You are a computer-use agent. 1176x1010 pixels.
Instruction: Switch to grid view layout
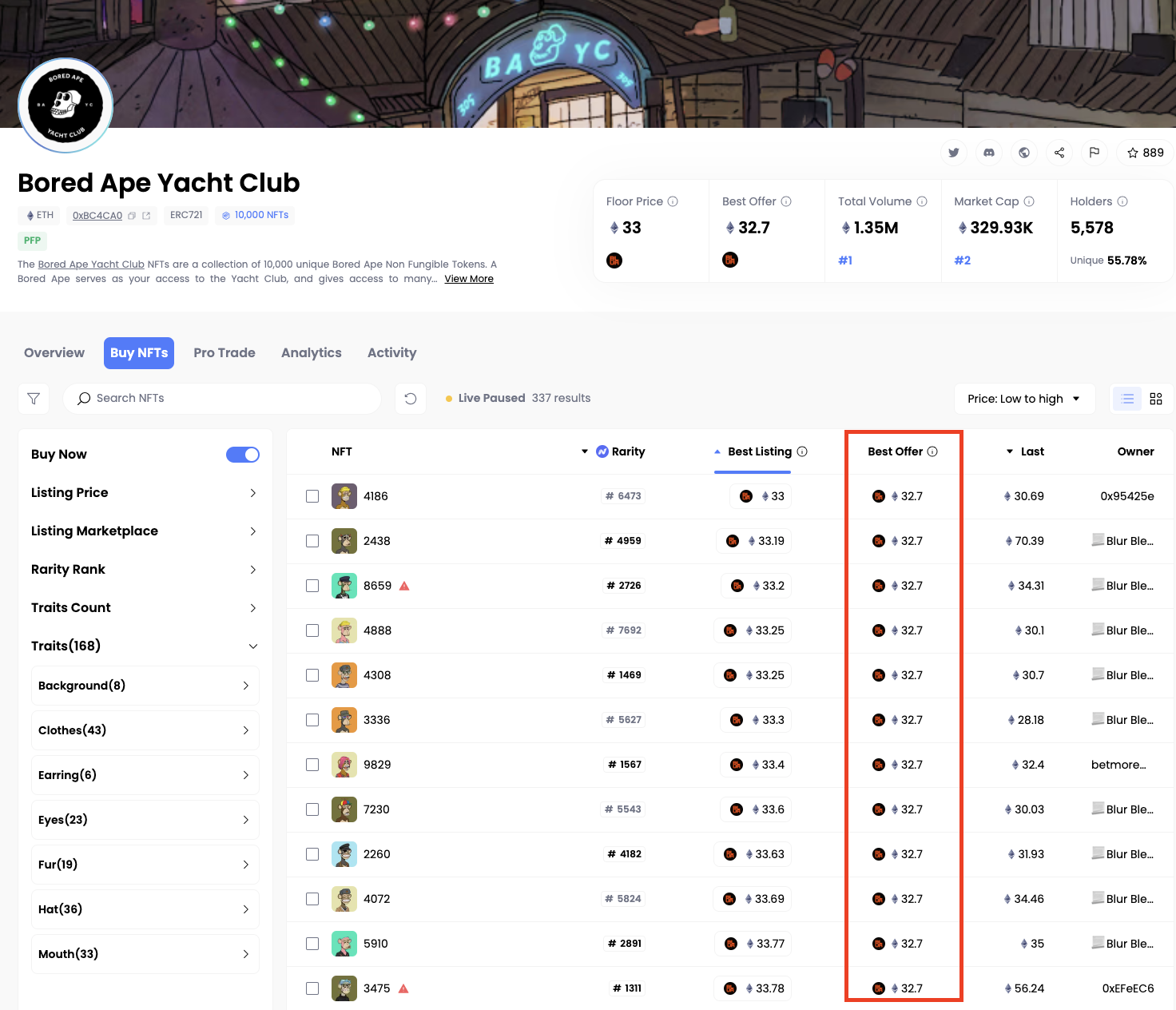[1156, 398]
